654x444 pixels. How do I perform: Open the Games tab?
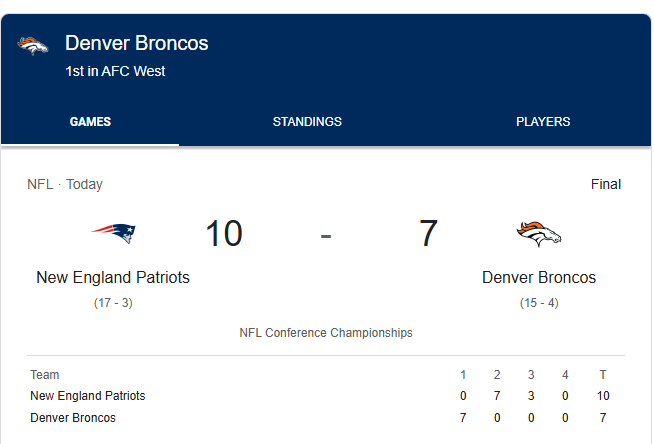[90, 122]
